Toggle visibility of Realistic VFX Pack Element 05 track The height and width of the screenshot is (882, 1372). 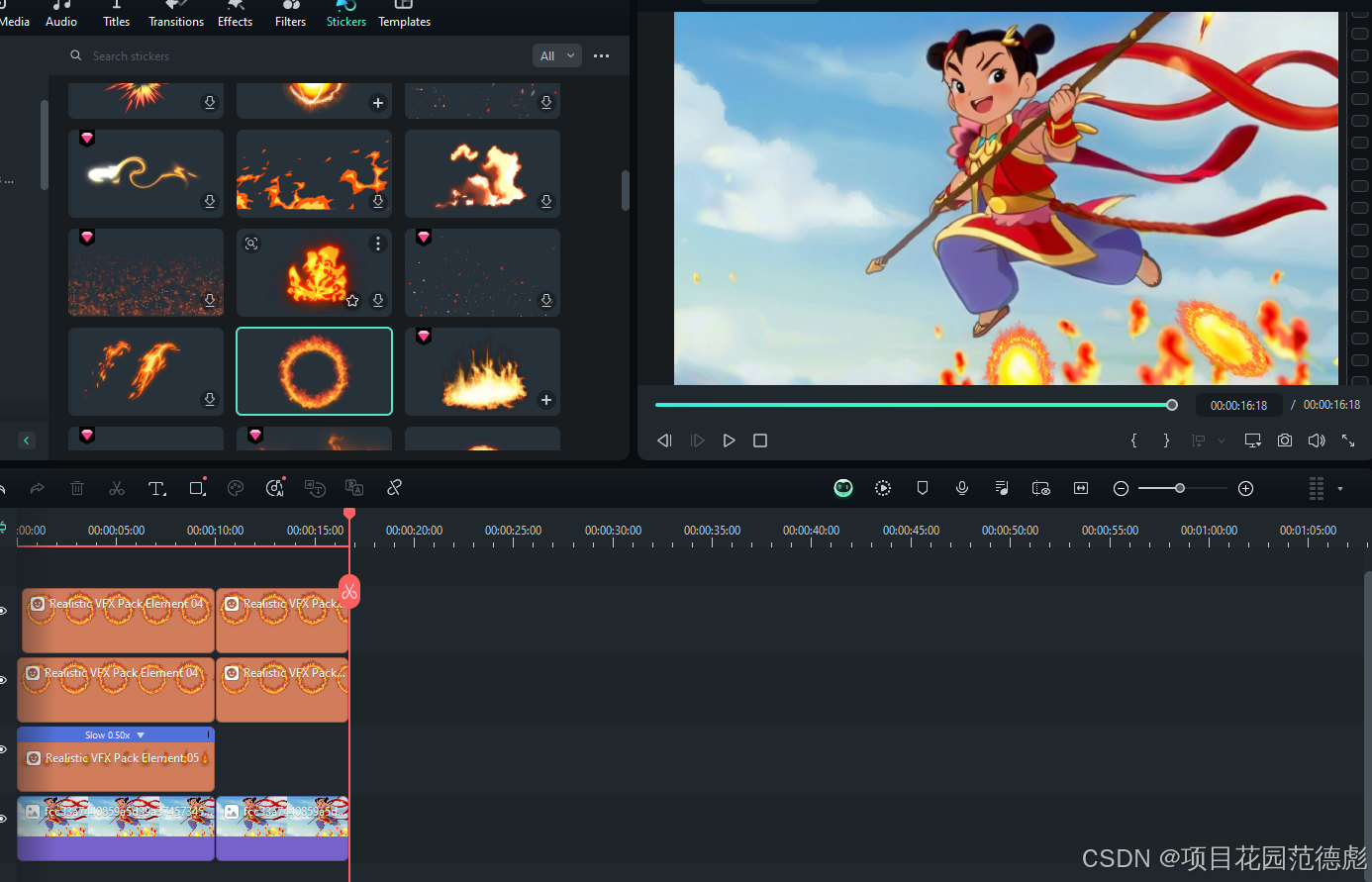(3, 749)
